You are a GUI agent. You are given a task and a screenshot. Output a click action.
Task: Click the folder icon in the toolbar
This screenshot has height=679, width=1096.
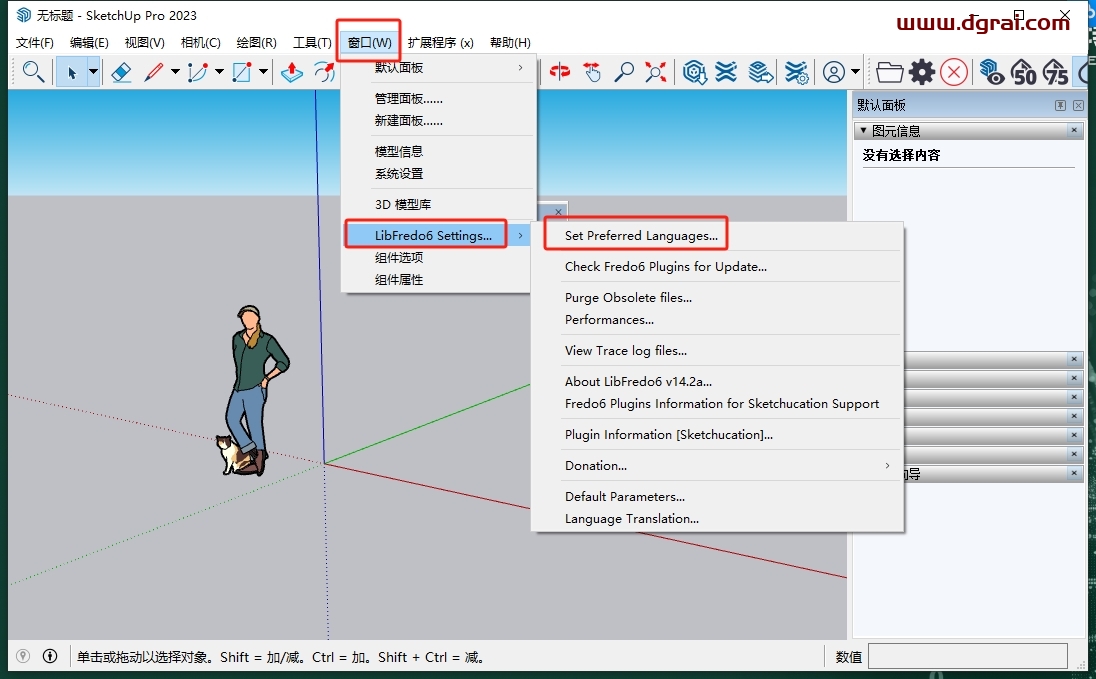pyautogui.click(x=890, y=72)
